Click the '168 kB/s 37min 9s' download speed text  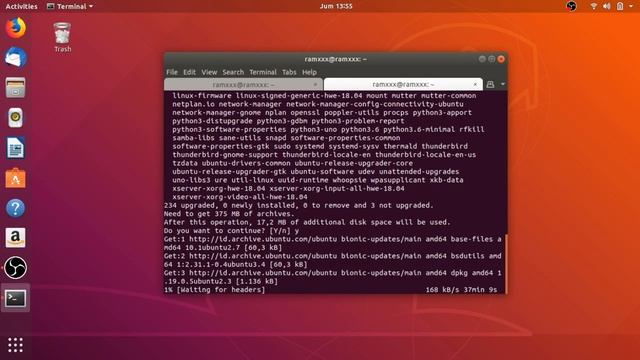pos(461,290)
